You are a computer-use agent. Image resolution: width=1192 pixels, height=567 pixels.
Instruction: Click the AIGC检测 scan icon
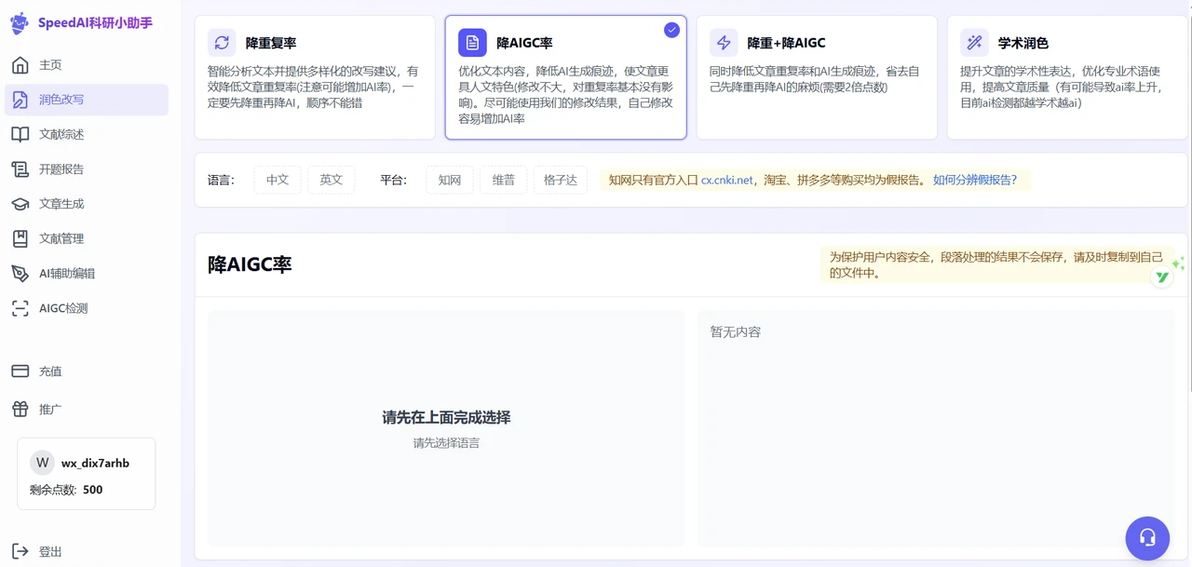click(21, 309)
